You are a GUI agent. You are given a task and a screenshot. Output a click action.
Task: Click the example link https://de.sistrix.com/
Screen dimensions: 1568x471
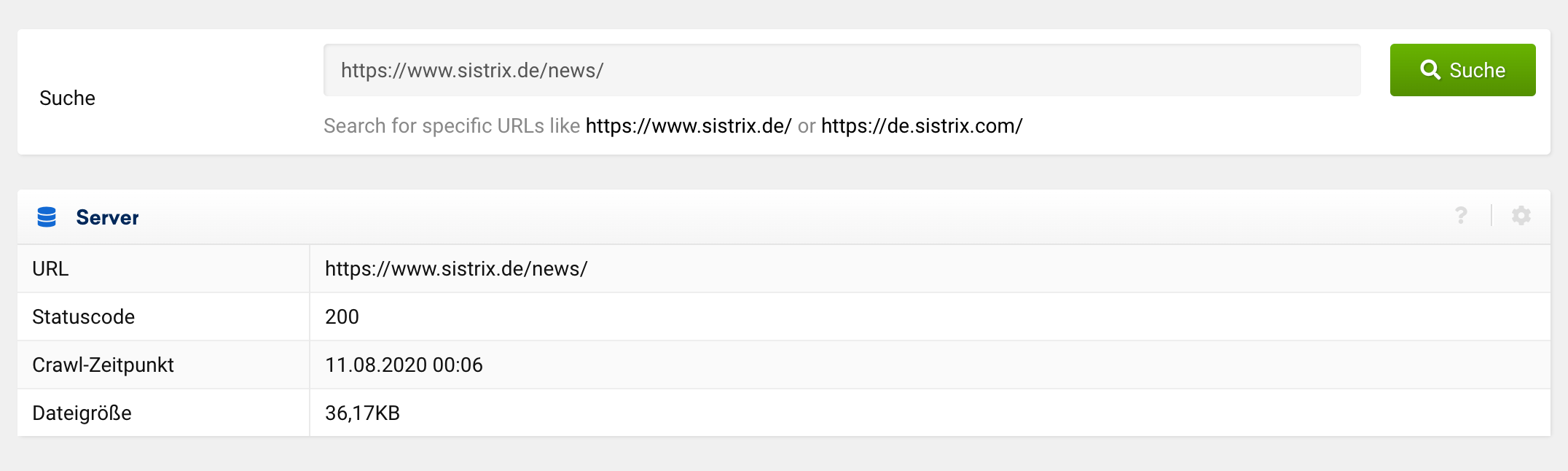pyautogui.click(x=921, y=126)
